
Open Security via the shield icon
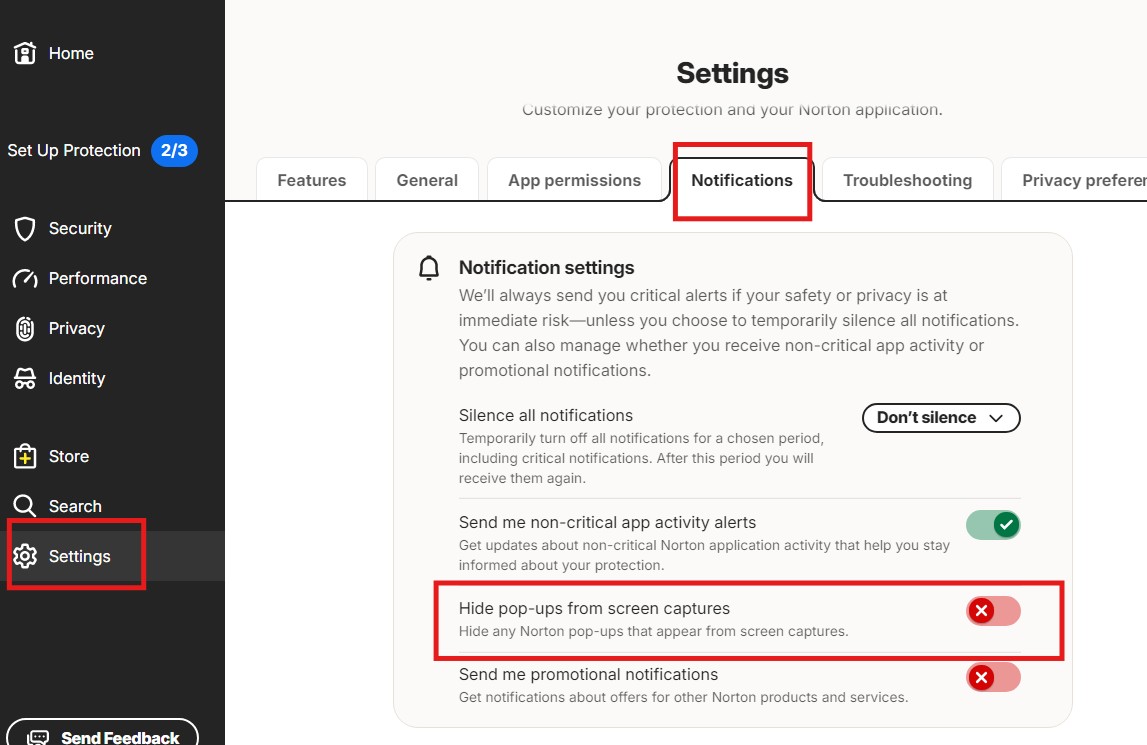coord(25,228)
